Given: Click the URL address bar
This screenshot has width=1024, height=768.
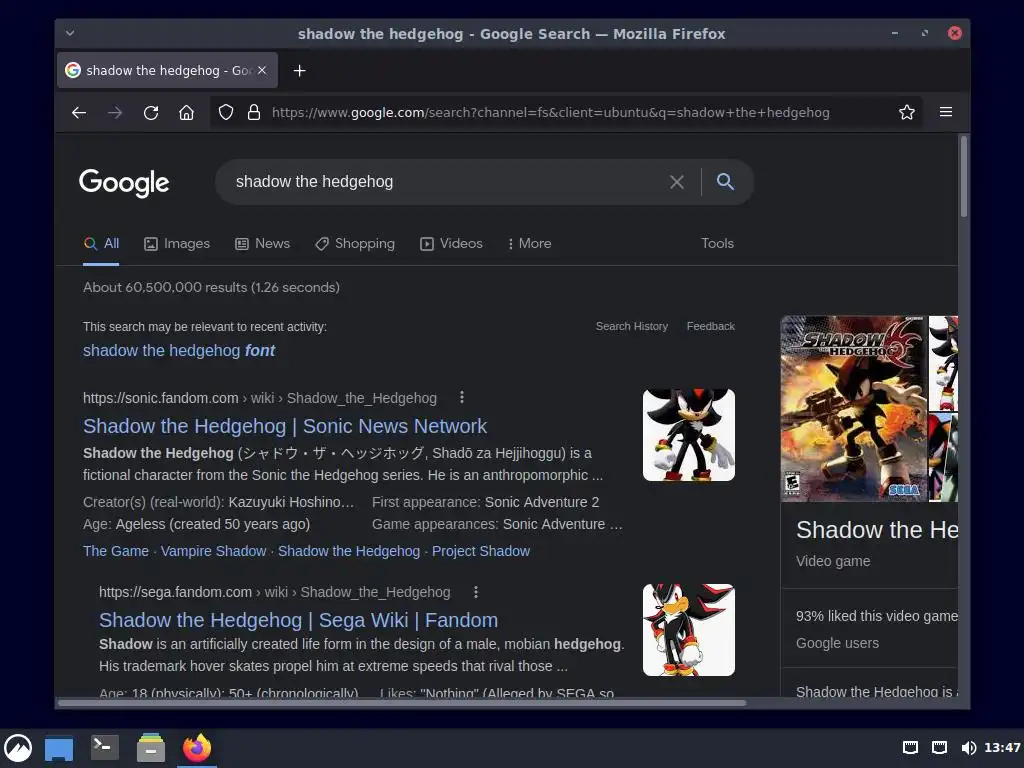Looking at the screenshot, I should click(551, 112).
